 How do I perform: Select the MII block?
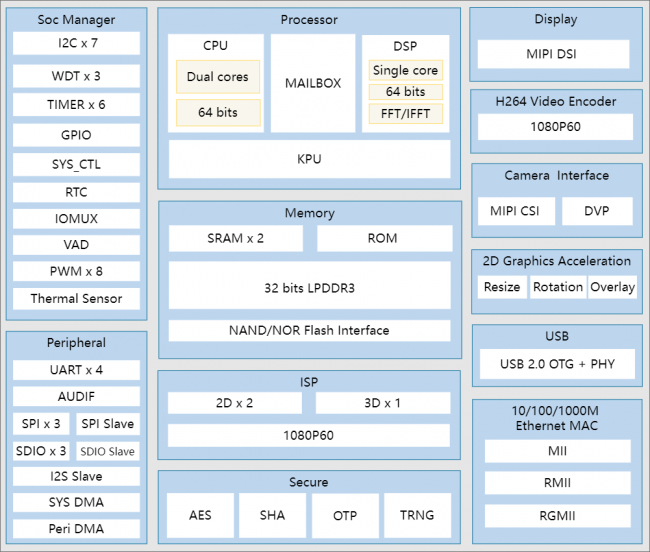point(558,451)
